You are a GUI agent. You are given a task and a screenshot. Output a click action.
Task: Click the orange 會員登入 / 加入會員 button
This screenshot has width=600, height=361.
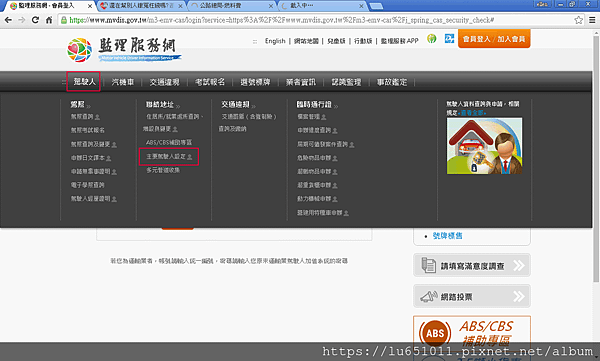(494, 39)
